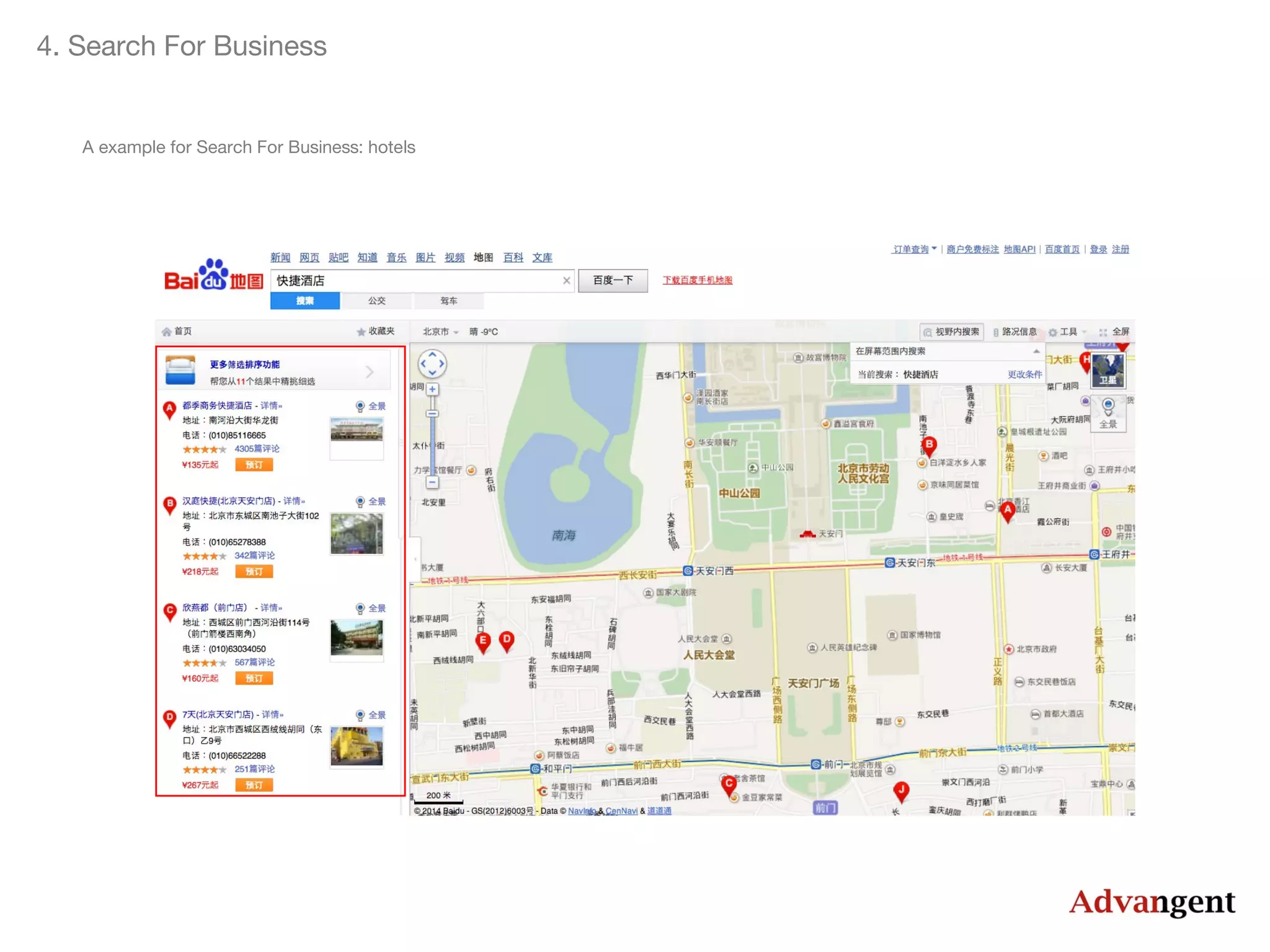
Task: Clear the search box with the X icon
Action: point(566,281)
